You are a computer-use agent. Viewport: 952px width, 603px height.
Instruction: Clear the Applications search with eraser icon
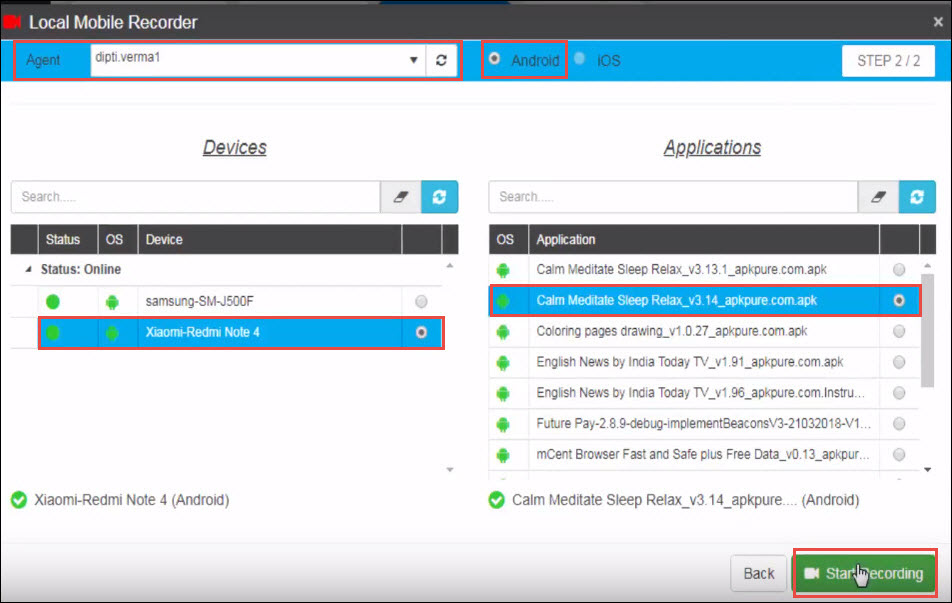[879, 197]
